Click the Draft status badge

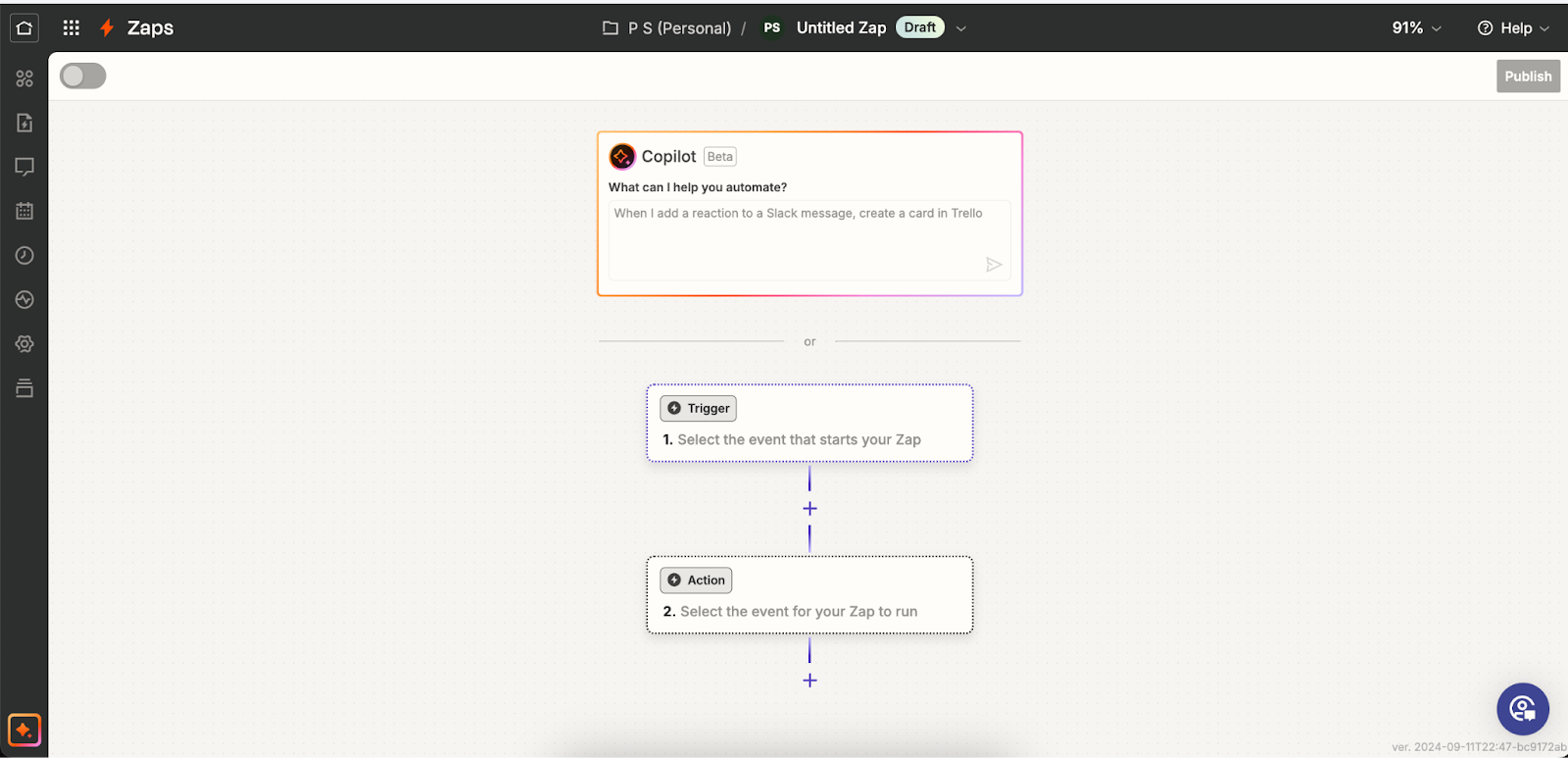pyautogui.click(x=920, y=27)
